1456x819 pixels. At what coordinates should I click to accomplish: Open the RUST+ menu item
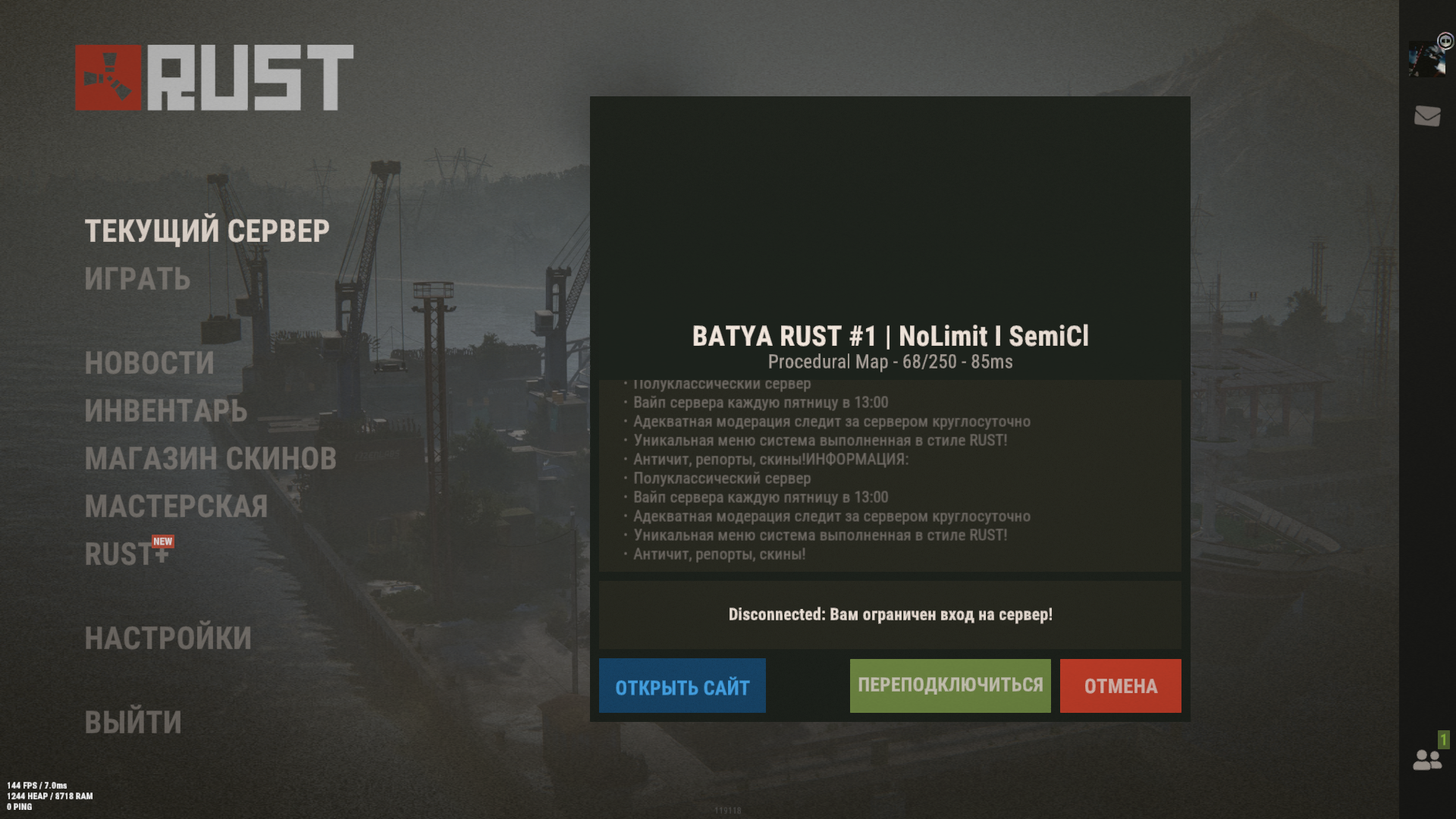(127, 554)
